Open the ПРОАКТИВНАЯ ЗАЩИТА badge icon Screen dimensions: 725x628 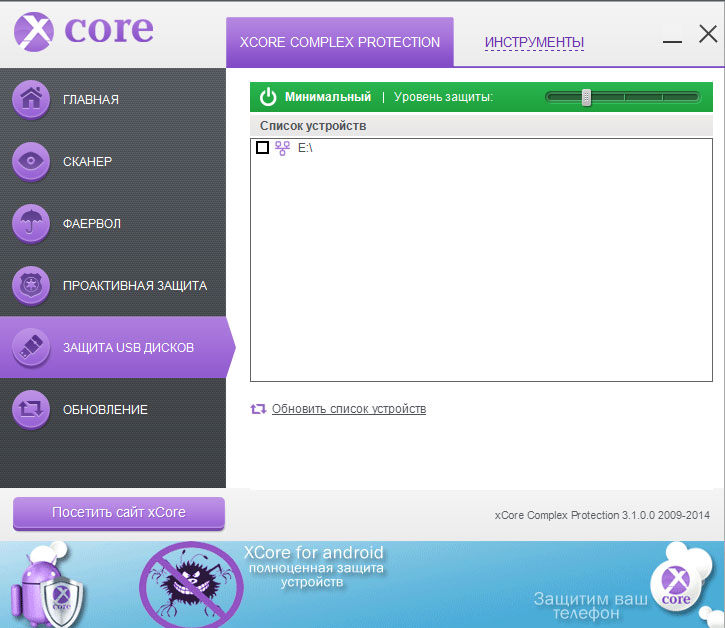31,285
